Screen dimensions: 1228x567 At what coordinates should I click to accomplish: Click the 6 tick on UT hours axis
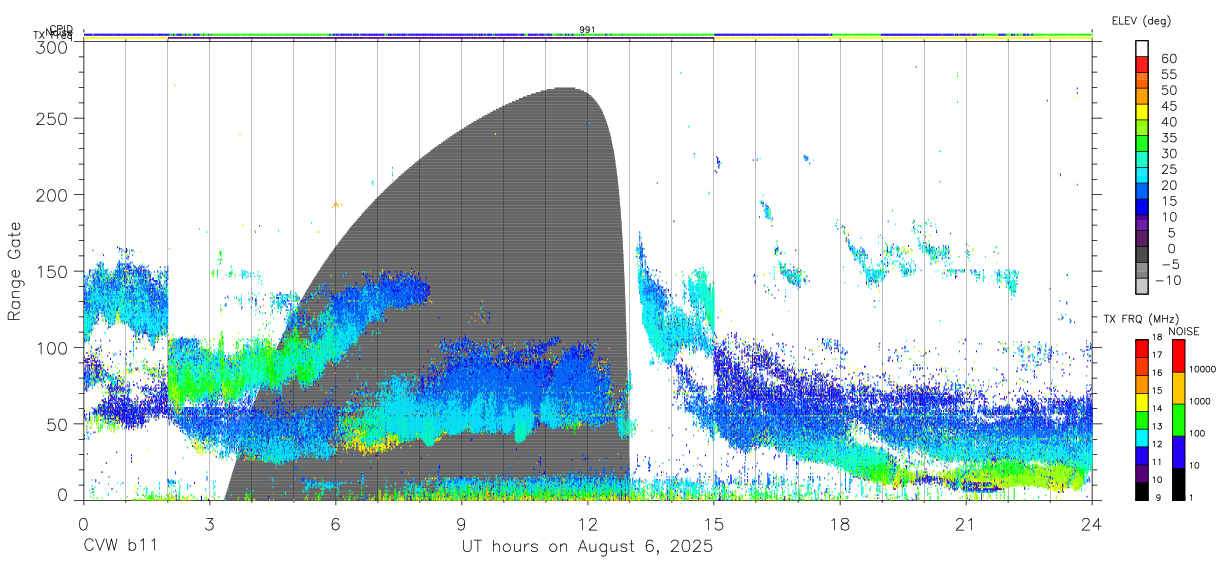click(335, 524)
